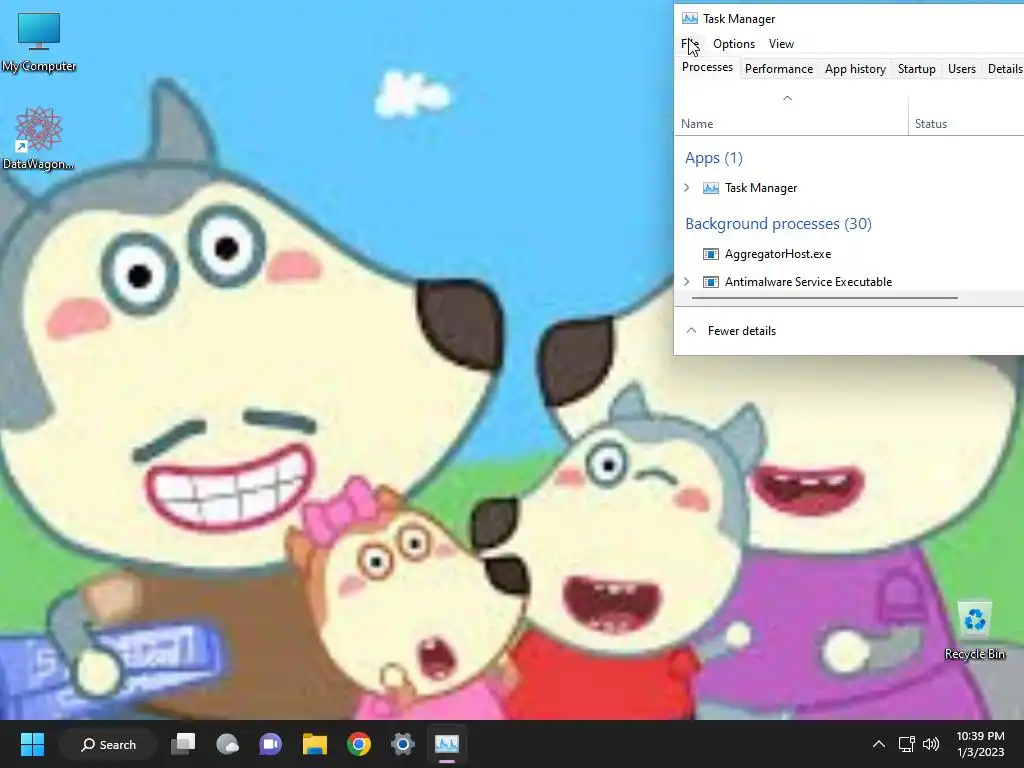Switch to the Users tab
Viewport: 1024px width, 768px height.
(x=961, y=69)
